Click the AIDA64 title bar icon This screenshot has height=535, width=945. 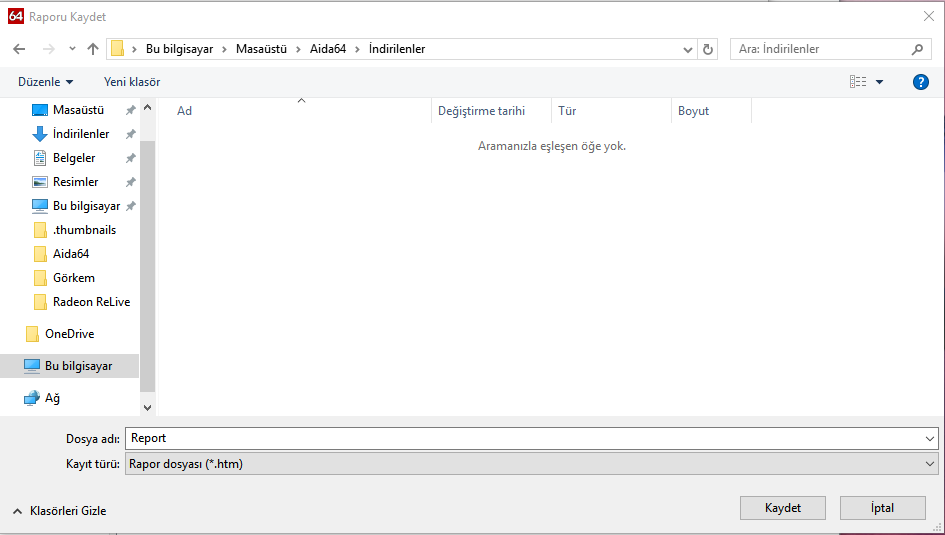tap(16, 17)
